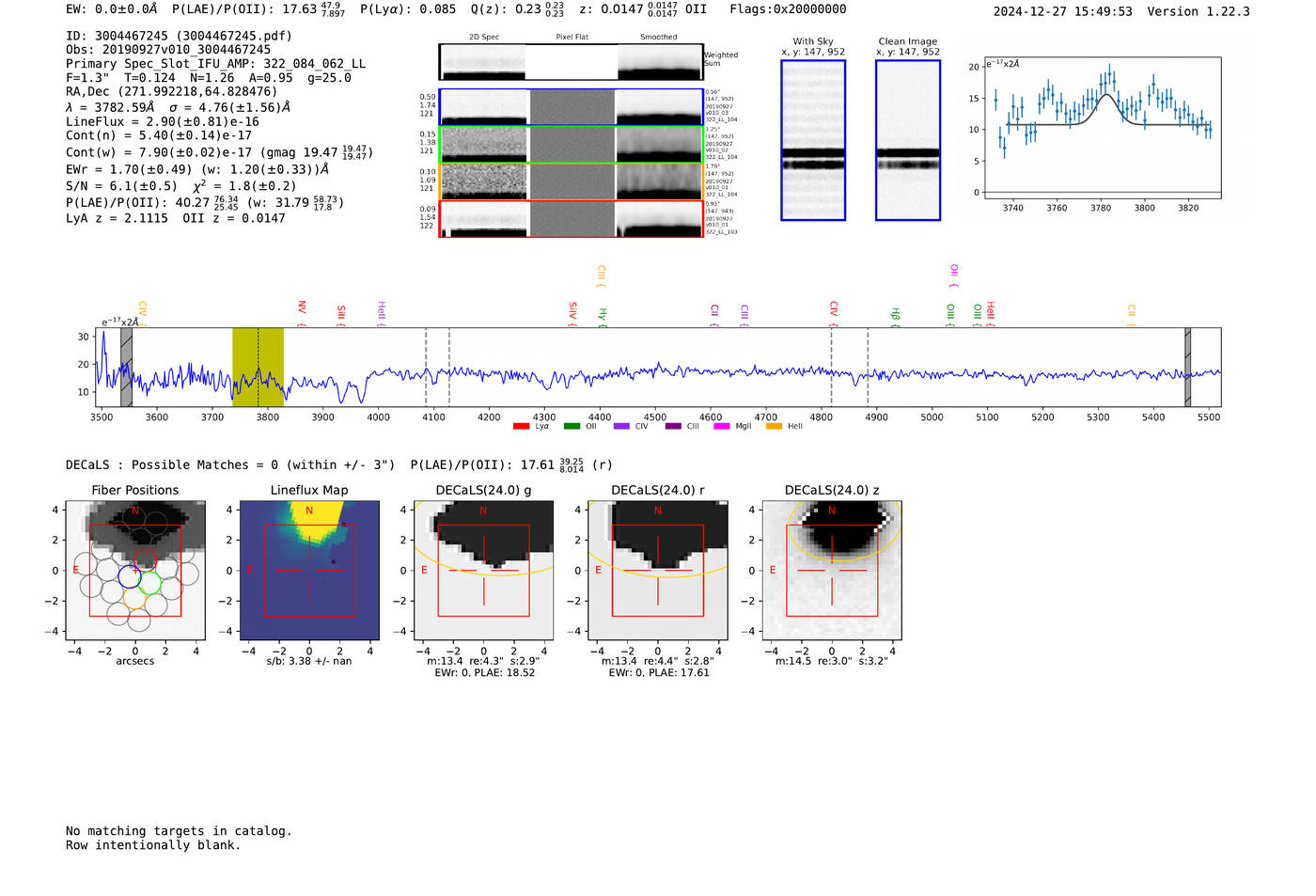Click the red Lyα legend swatch
The height and width of the screenshot is (896, 1316).
(x=521, y=426)
